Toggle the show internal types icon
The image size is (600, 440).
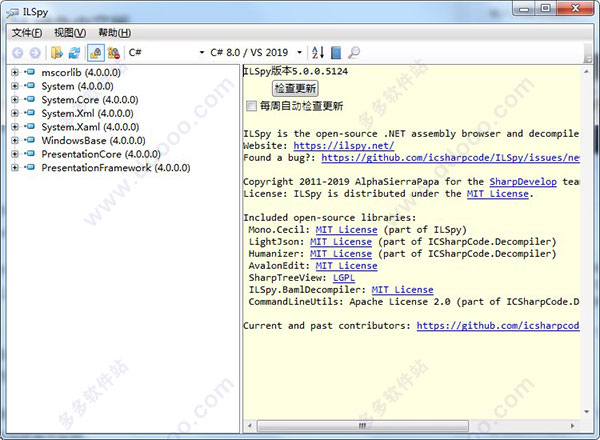coord(114,52)
